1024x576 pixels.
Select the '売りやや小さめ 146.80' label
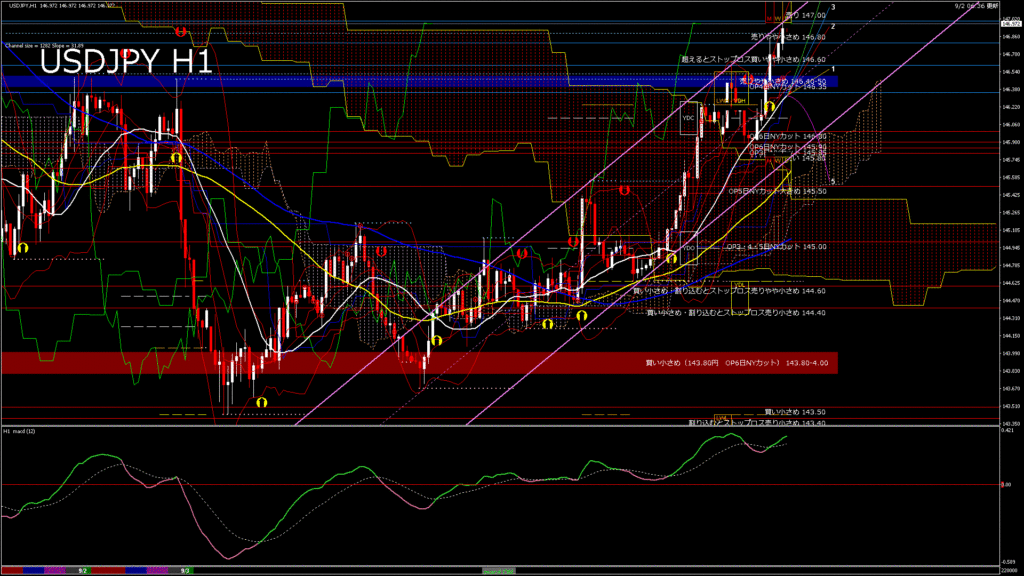tap(788, 37)
